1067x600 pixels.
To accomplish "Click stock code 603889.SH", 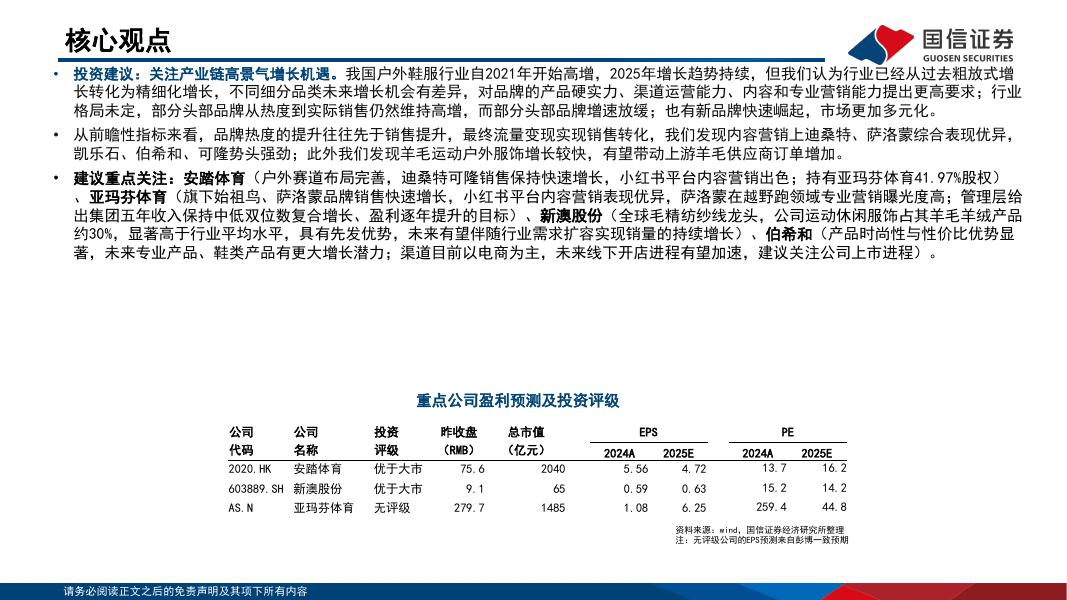I will pos(256,488).
